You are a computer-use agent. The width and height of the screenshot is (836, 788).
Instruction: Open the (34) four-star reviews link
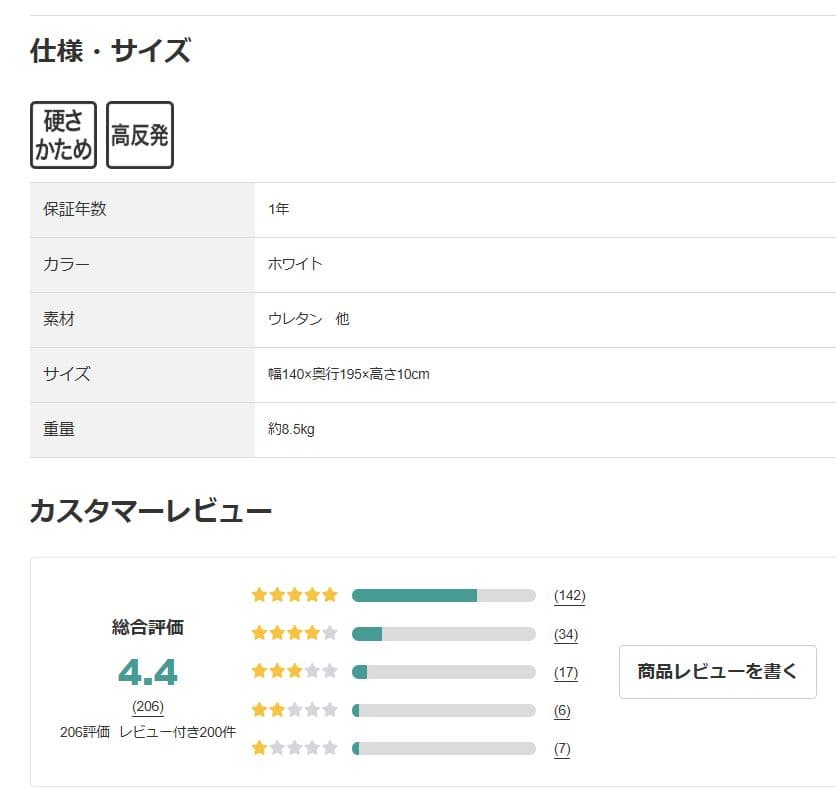pyautogui.click(x=566, y=634)
